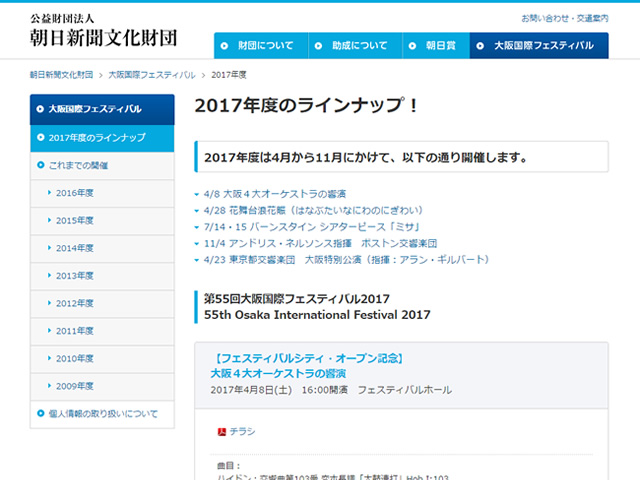Click circle bullet icon on 財団について tab
This screenshot has width=640, height=480.
point(224,46)
